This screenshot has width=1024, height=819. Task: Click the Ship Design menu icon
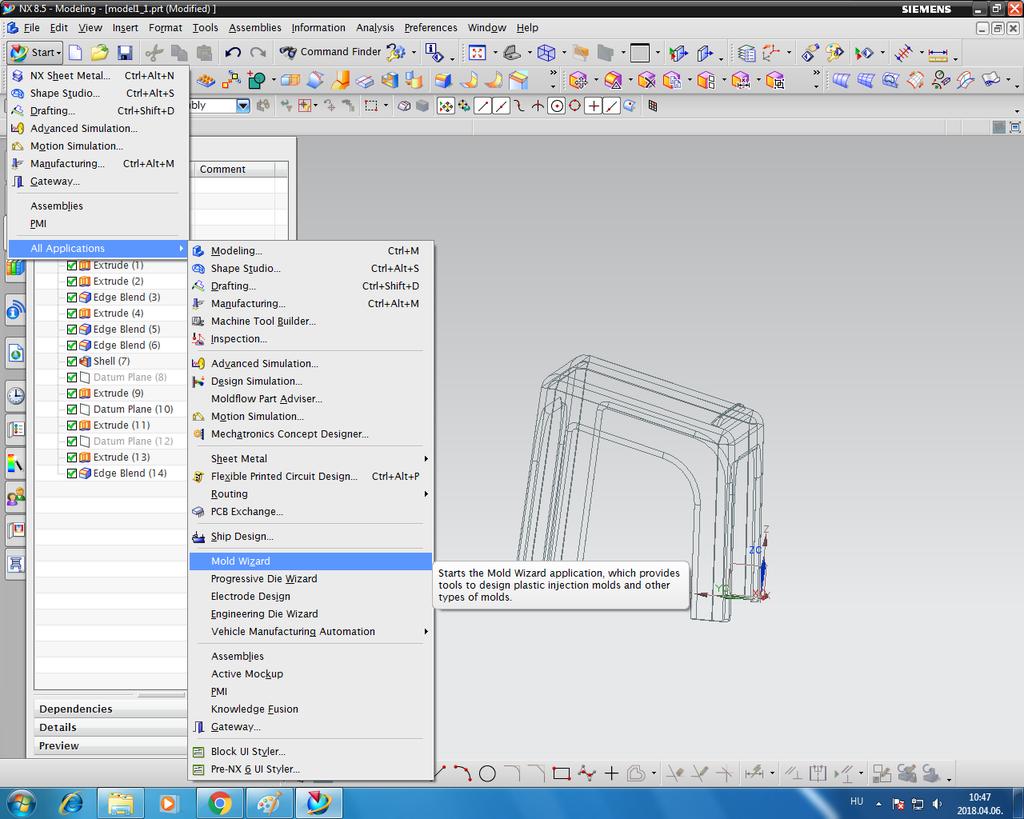199,537
